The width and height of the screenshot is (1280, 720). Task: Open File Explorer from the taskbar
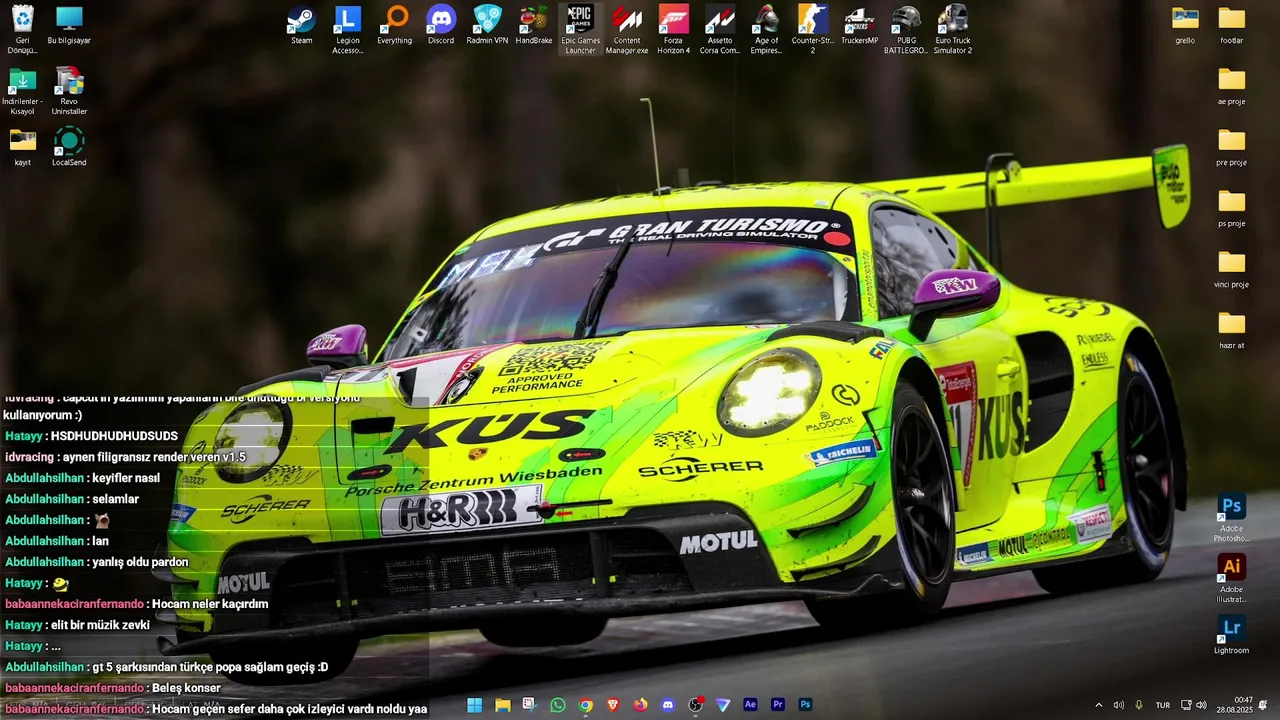pyautogui.click(x=502, y=705)
